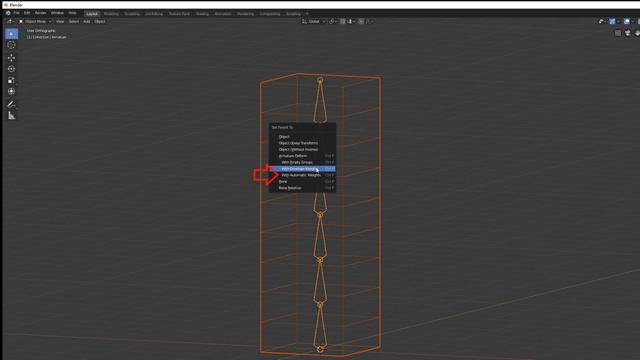Select the Cursor tool
The height and width of the screenshot is (360, 640).
tap(11, 45)
